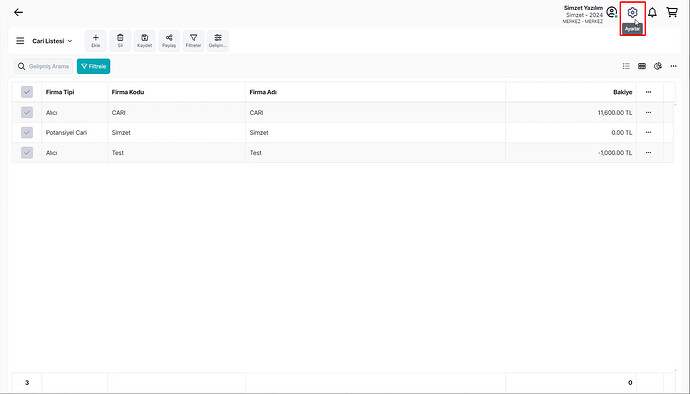Screen dimensions: 690x394
Task: Click the Gelişmiş Arama search field
Action: tap(44, 66)
